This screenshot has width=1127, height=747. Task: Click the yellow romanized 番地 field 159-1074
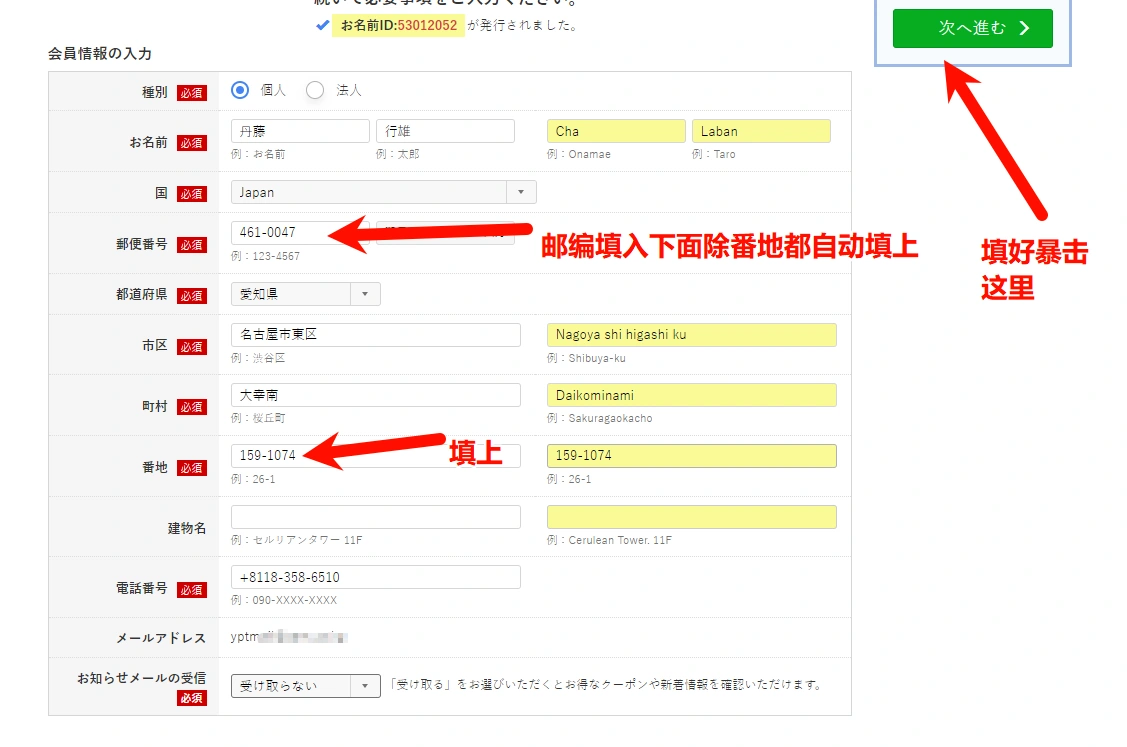(691, 455)
